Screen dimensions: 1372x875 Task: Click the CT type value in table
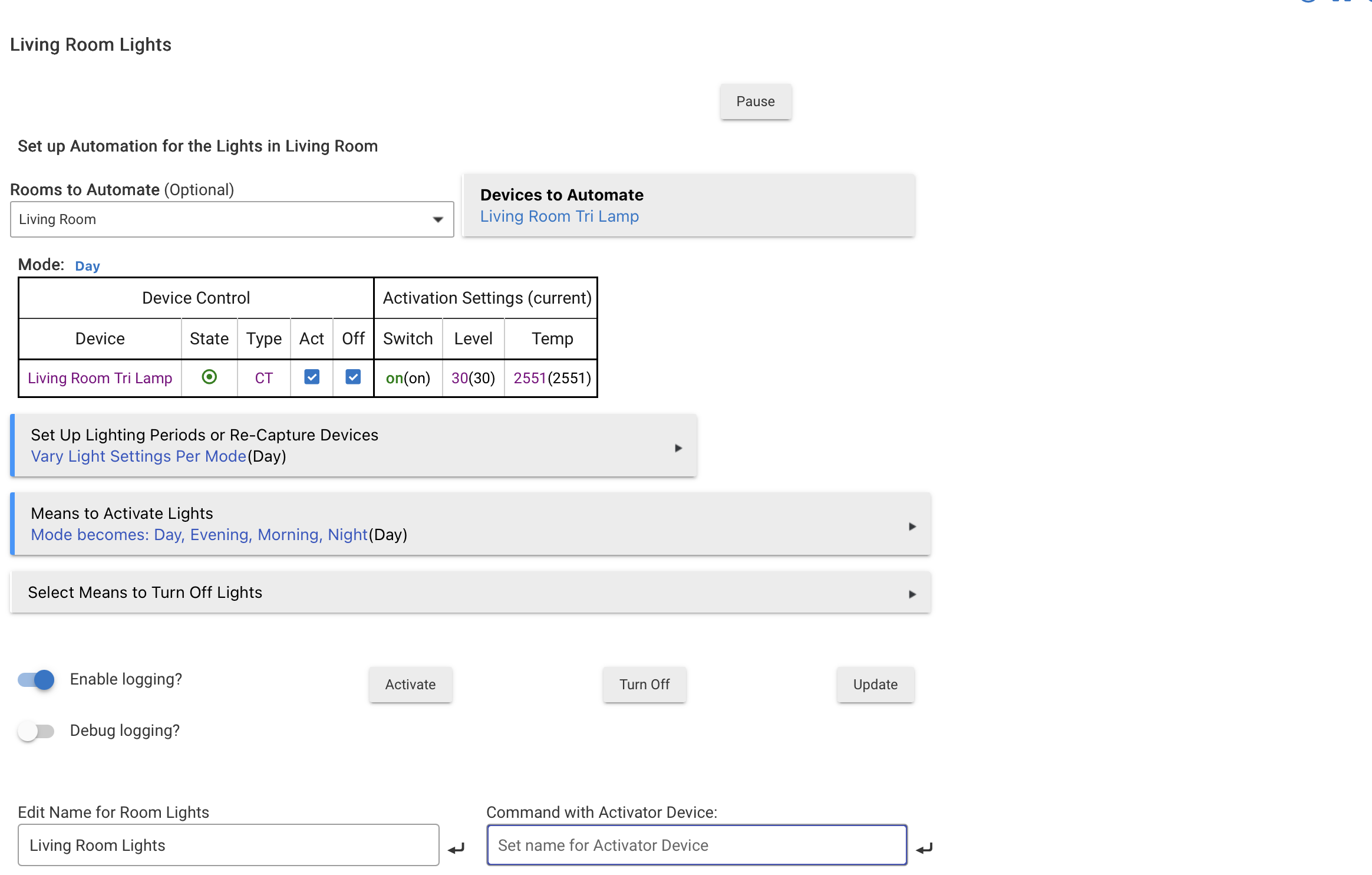click(263, 378)
